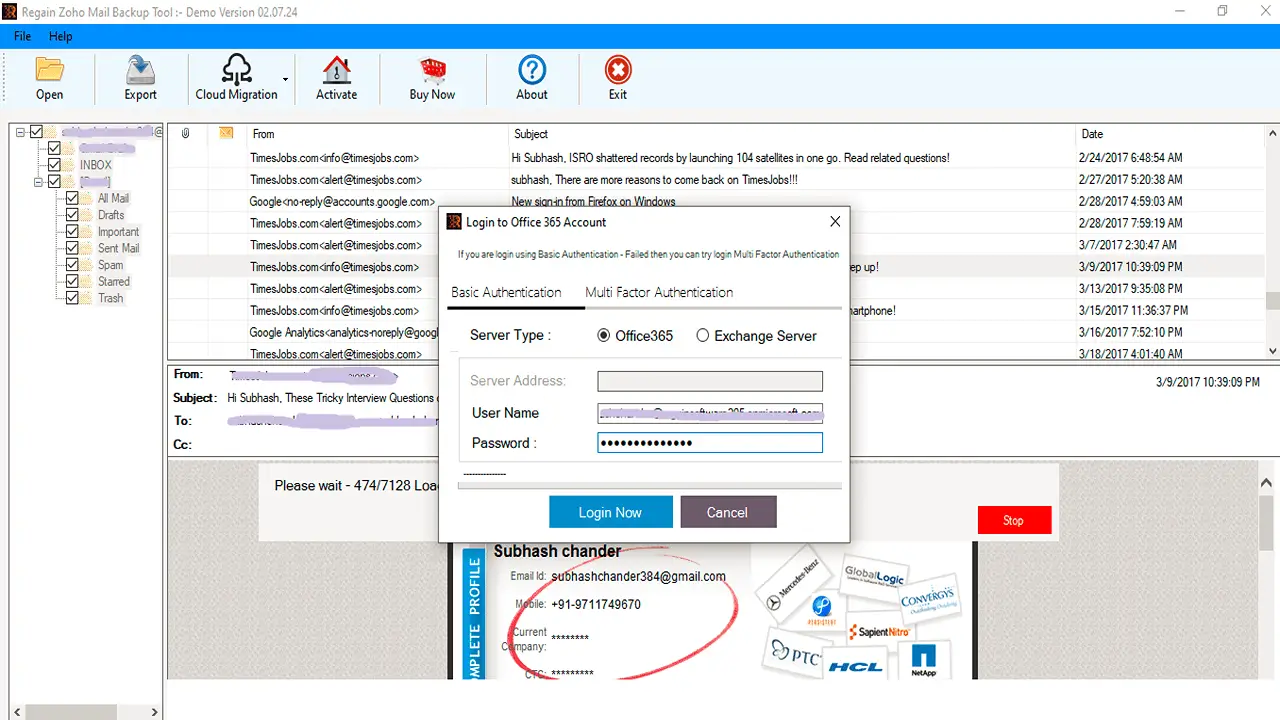Image resolution: width=1280 pixels, height=720 pixels.
Task: Click the subhashchander384@gmail.com address in preview
Action: tap(638, 576)
